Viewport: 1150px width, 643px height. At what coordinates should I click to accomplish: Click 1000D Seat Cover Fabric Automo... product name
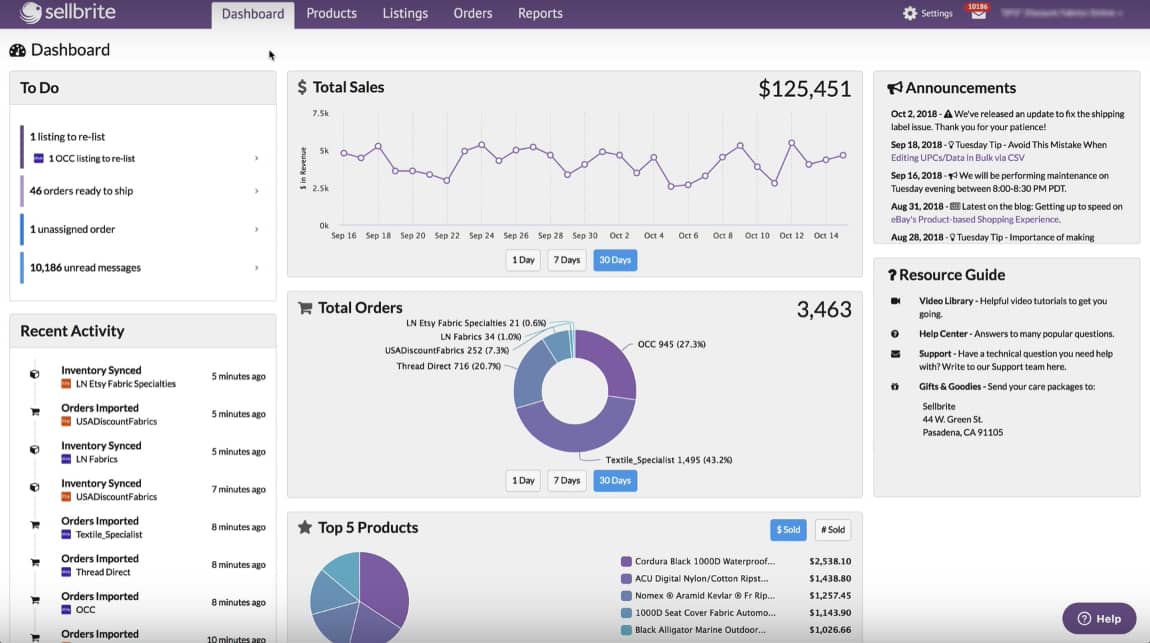click(705, 613)
